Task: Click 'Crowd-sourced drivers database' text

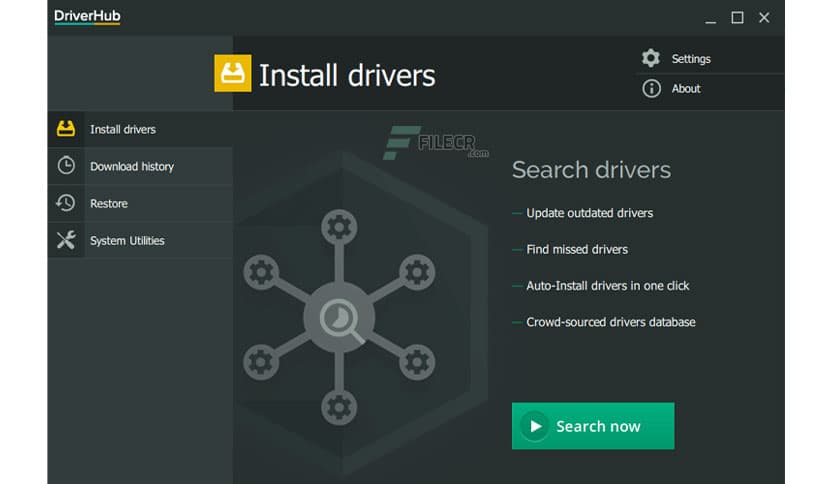Action: click(x=610, y=322)
